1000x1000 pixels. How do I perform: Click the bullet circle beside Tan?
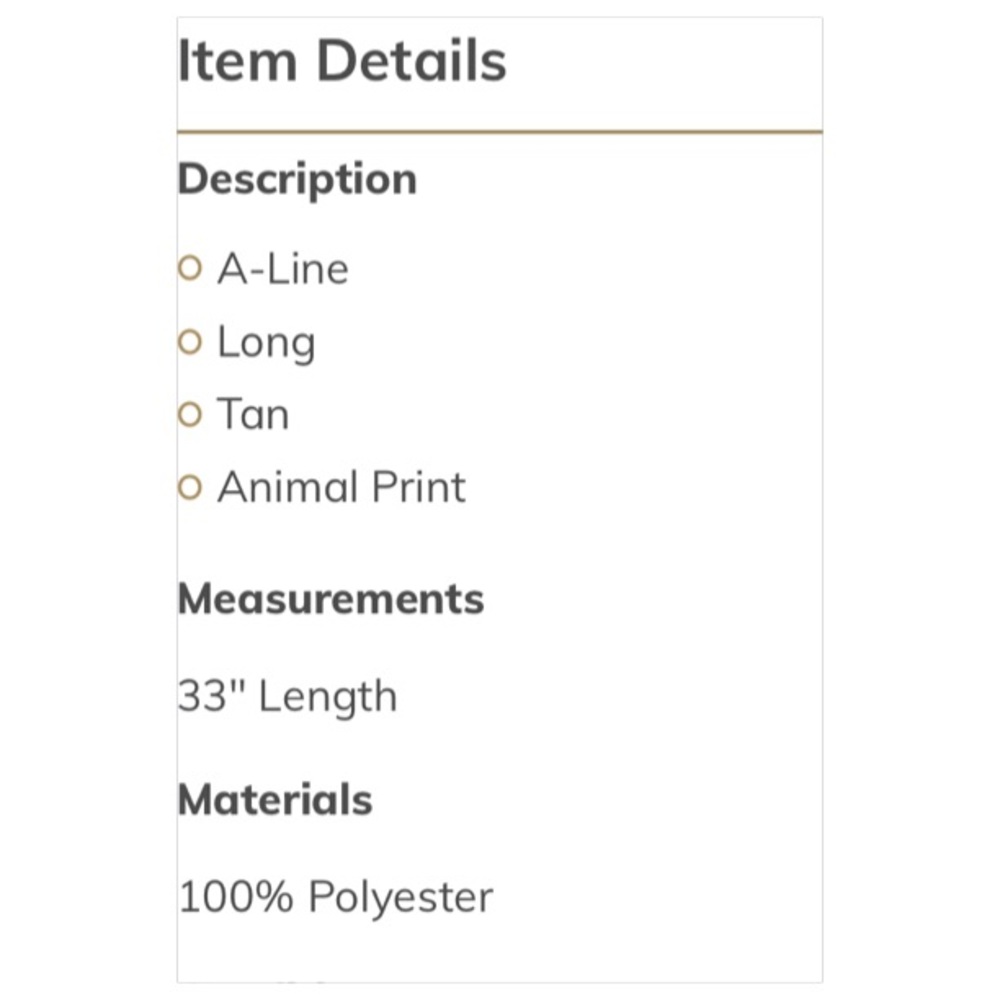click(189, 415)
